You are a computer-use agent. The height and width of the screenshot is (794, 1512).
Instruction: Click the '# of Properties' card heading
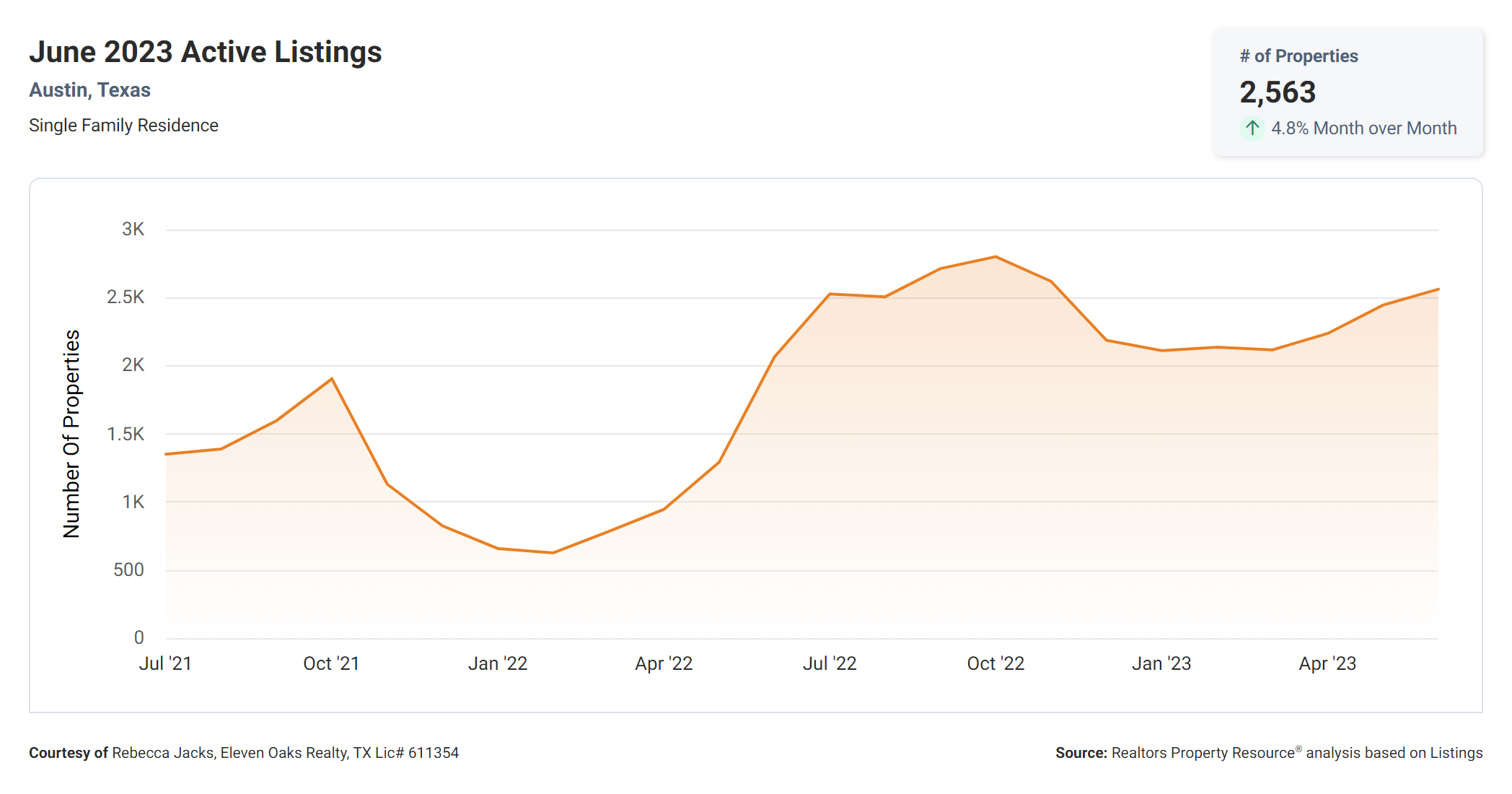tap(1298, 56)
